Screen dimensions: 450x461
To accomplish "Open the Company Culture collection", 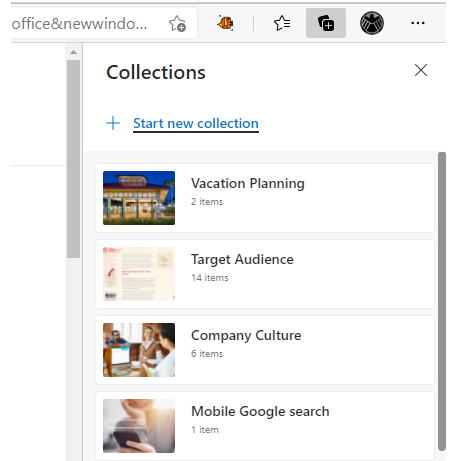I will click(265, 350).
